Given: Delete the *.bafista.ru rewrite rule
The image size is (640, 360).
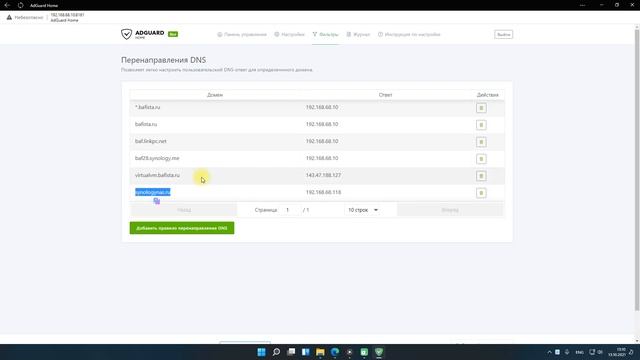Looking at the screenshot, I should [481, 108].
